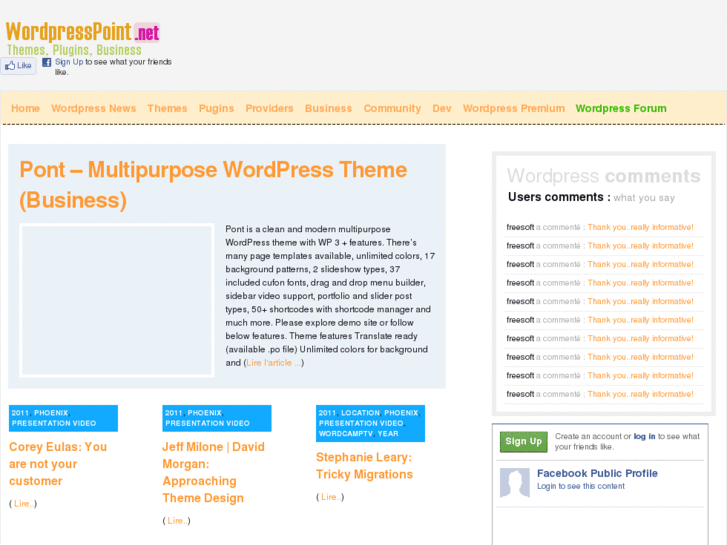The image size is (727, 545).
Task: Open Facebook Public Profile link
Action: point(597,474)
